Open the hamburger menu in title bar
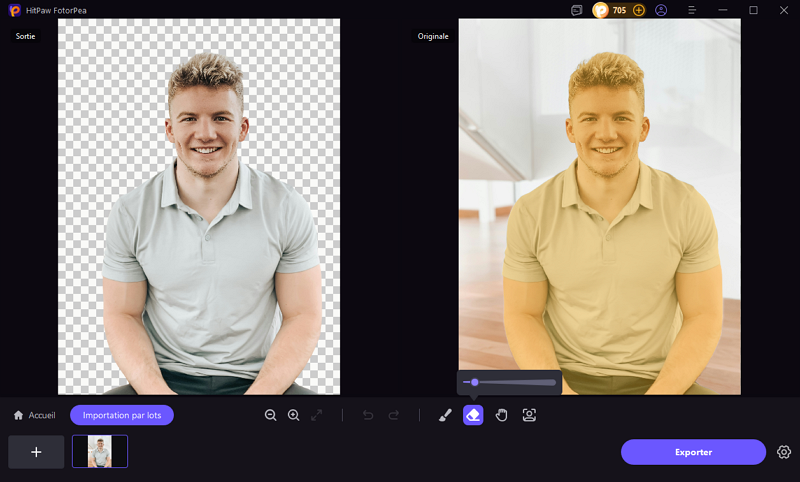Image resolution: width=800 pixels, height=482 pixels. coord(693,10)
